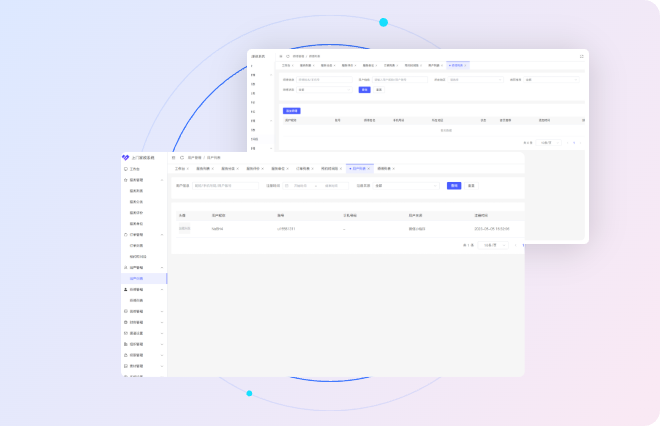Click the blue heart logo of 上门家政系统
The image size is (660, 426).
coord(125,158)
